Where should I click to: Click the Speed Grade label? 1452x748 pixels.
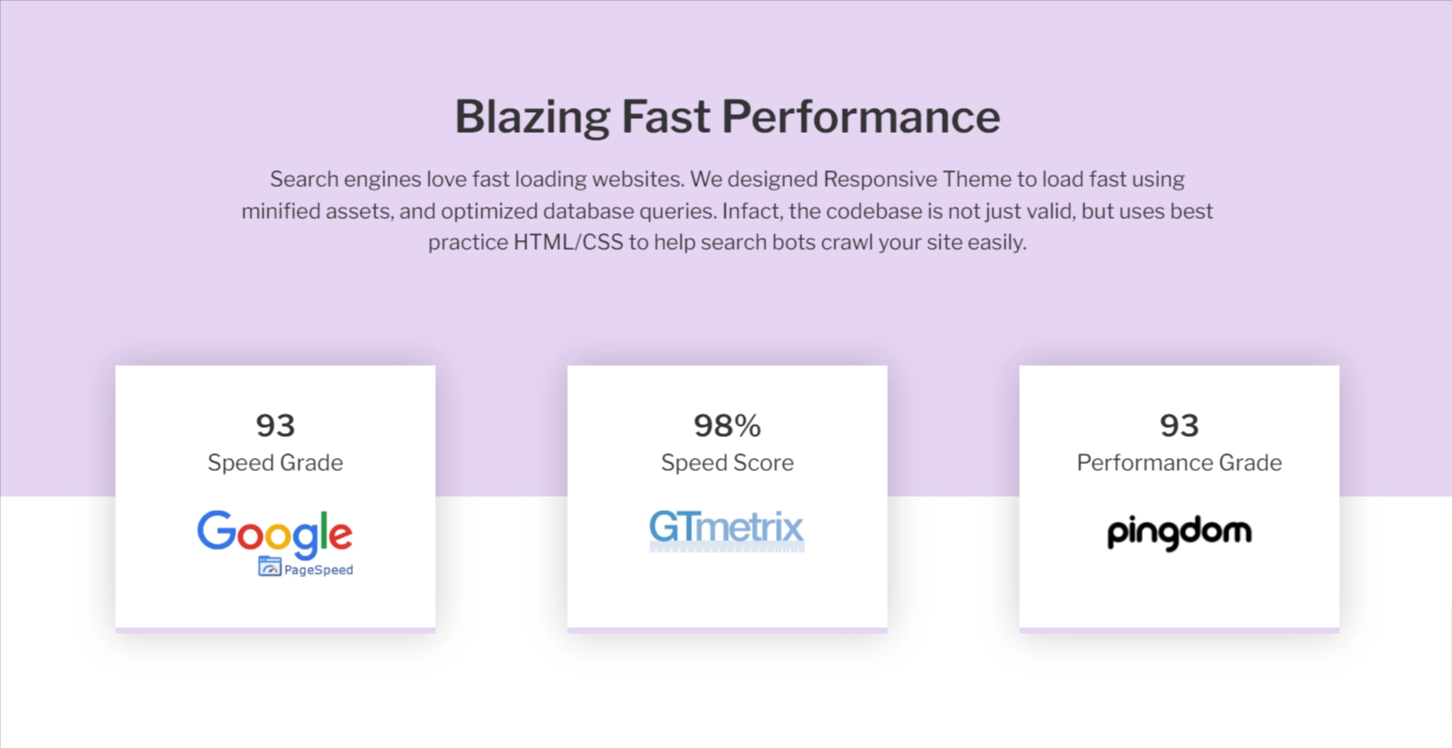point(275,462)
